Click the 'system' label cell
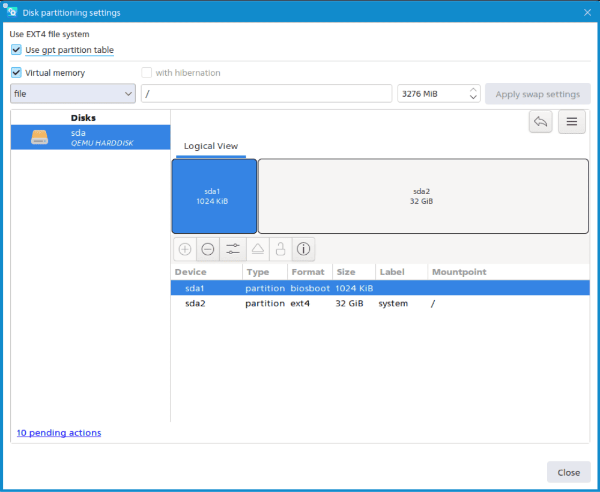 [x=393, y=303]
